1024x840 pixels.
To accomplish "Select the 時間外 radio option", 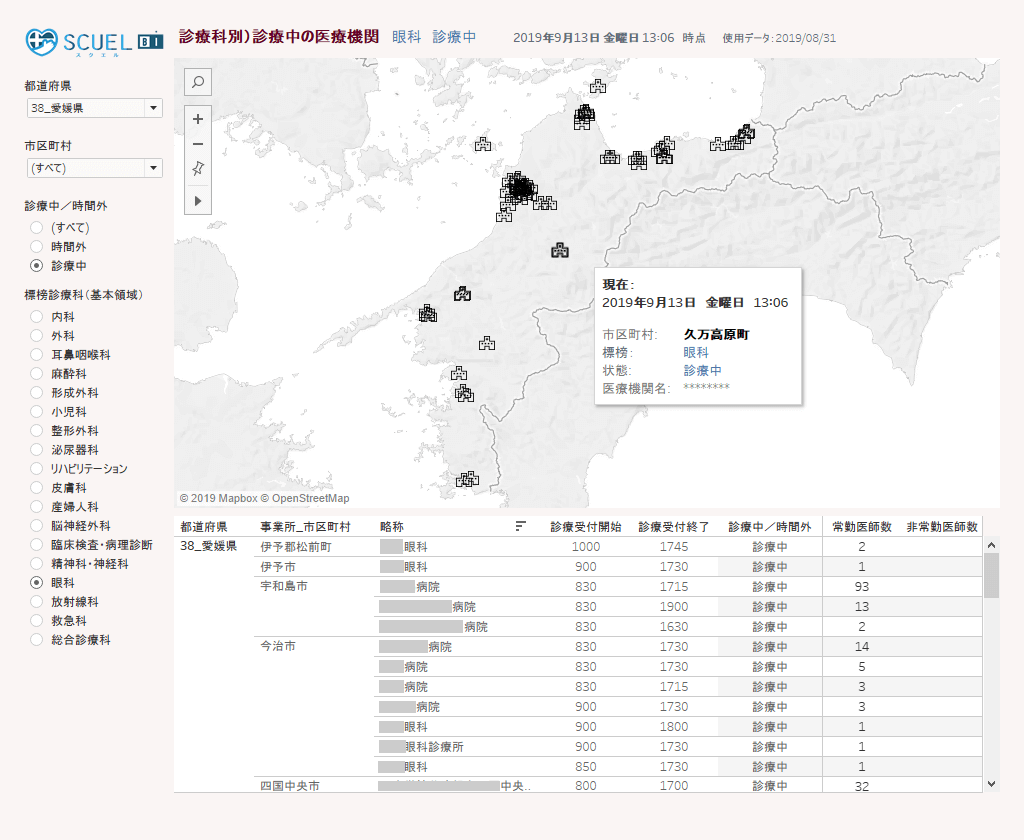I will 37,246.
